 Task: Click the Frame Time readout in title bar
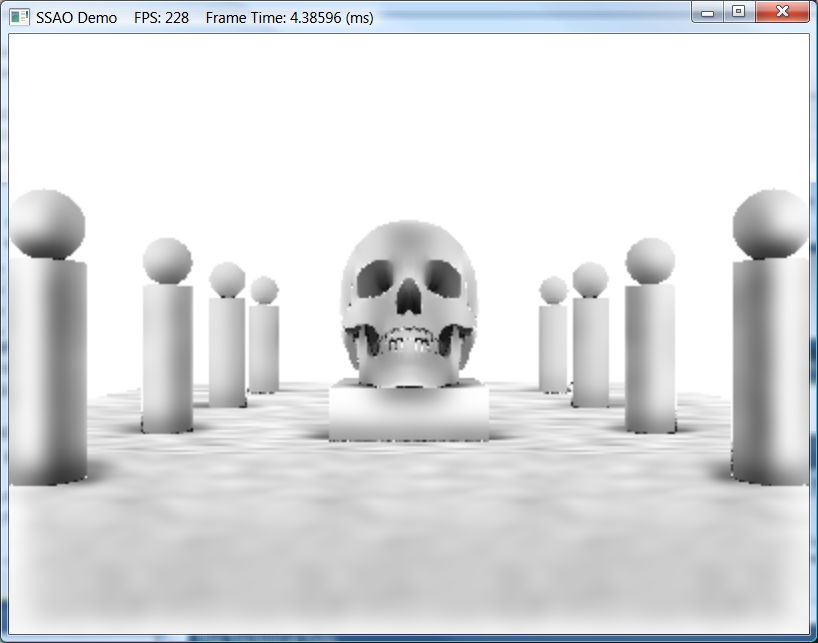289,18
